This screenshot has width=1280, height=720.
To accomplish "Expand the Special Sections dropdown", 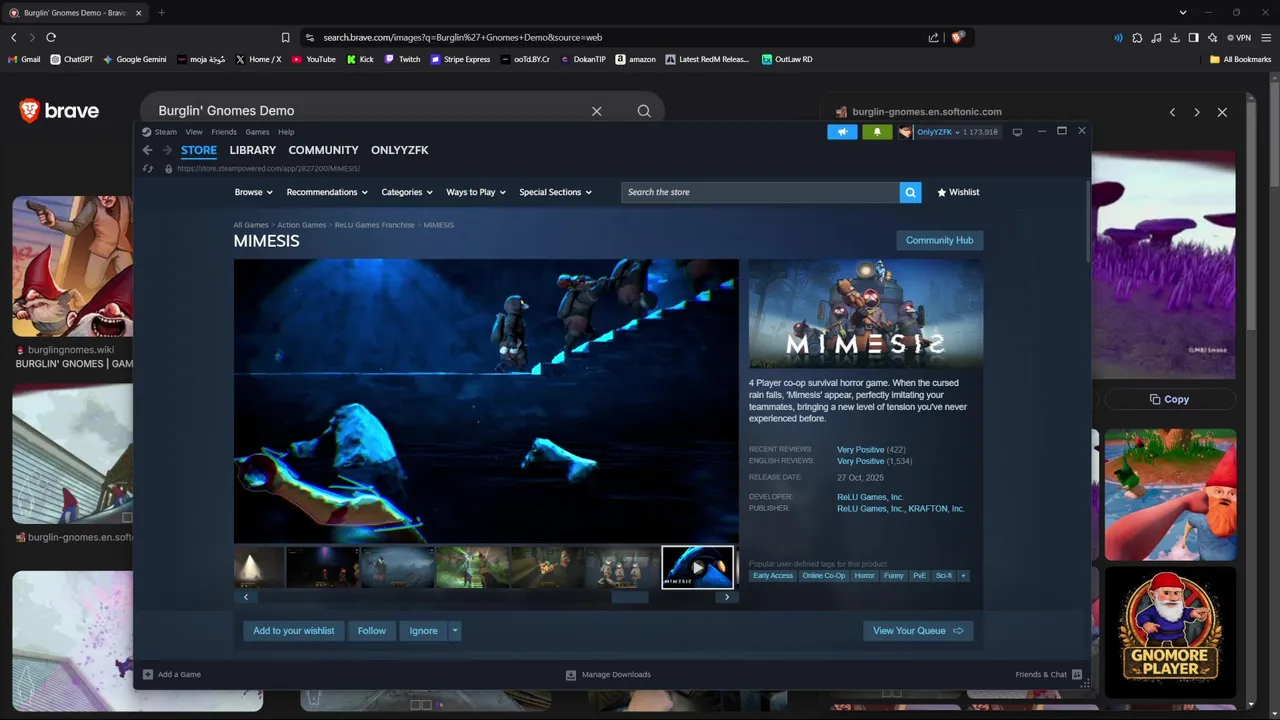I will [555, 192].
